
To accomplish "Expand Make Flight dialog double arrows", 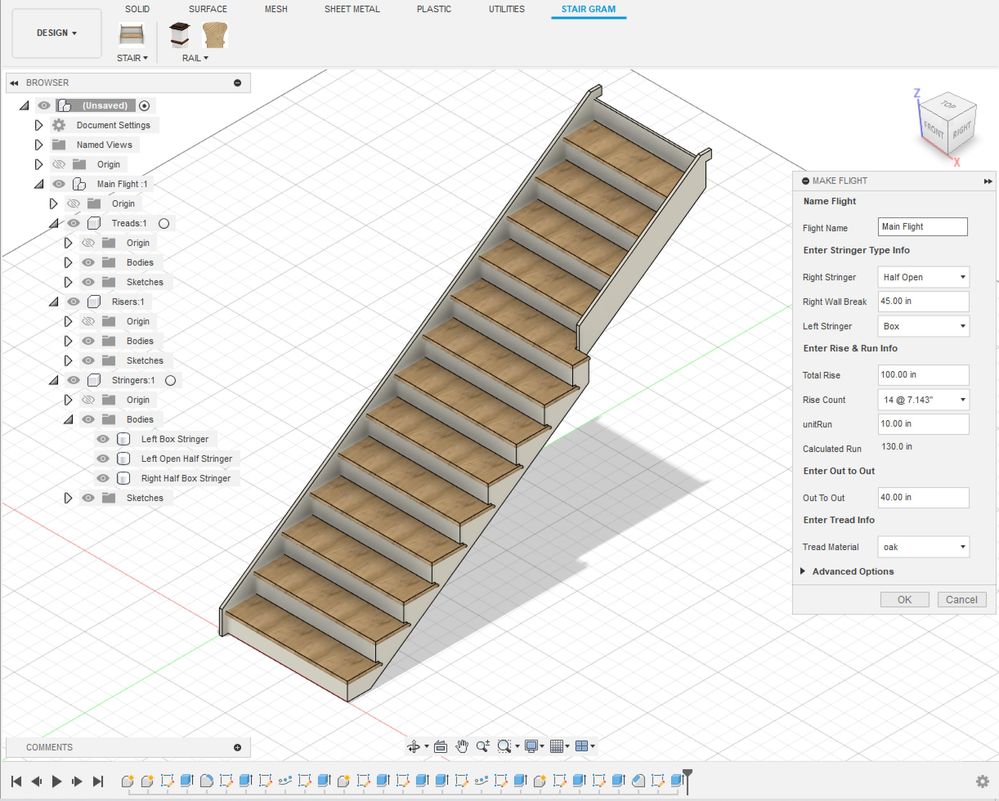I will 988,181.
